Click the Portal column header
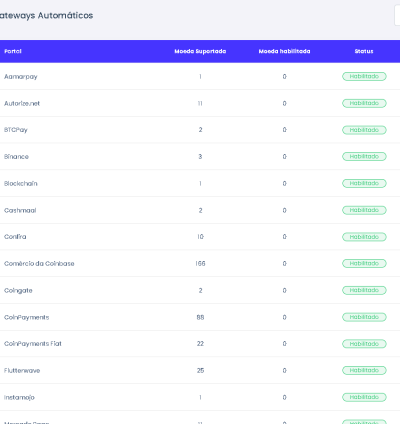 tap(13, 51)
